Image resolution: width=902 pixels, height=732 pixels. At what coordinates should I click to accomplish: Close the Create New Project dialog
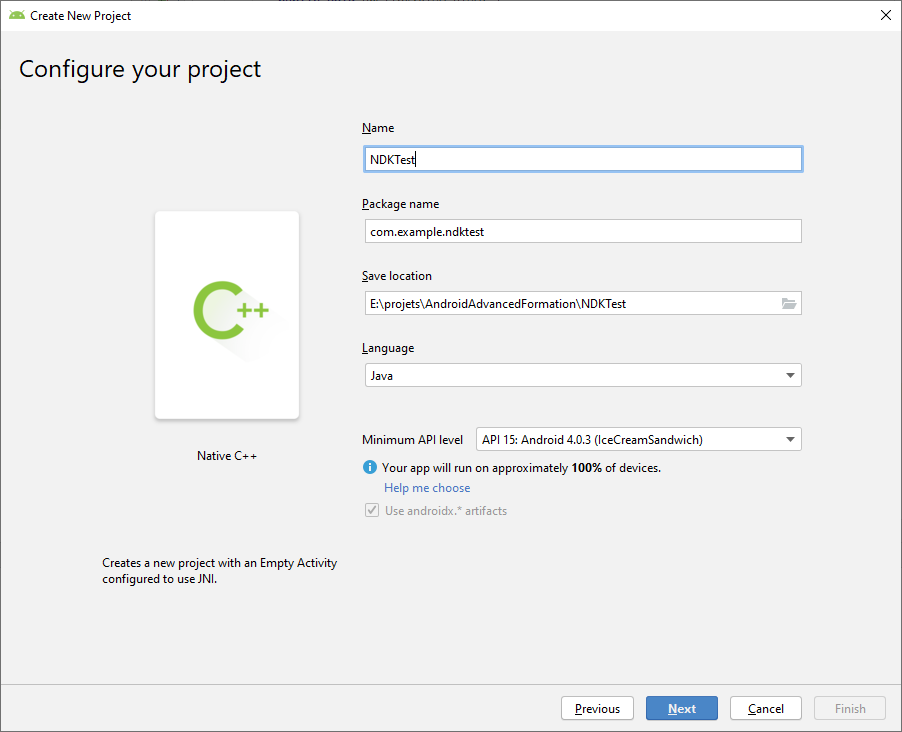(885, 15)
